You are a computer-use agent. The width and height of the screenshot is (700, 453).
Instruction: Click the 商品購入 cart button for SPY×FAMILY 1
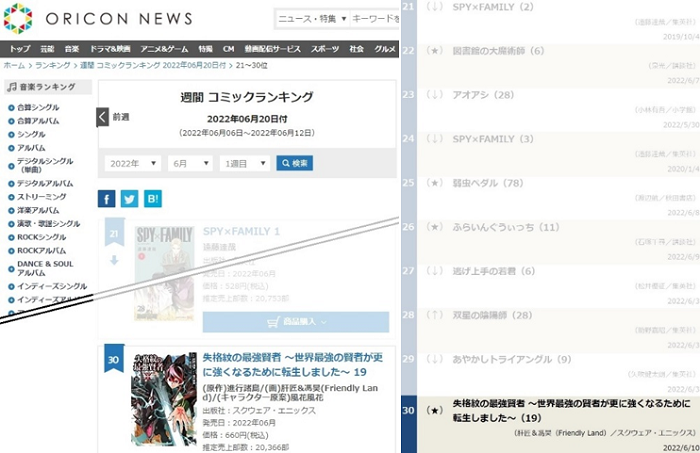coord(296,322)
